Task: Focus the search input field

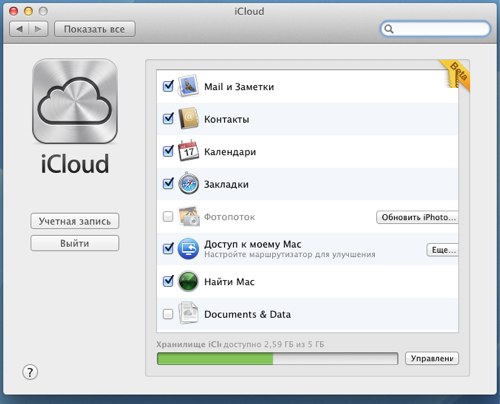Action: pyautogui.click(x=435, y=29)
